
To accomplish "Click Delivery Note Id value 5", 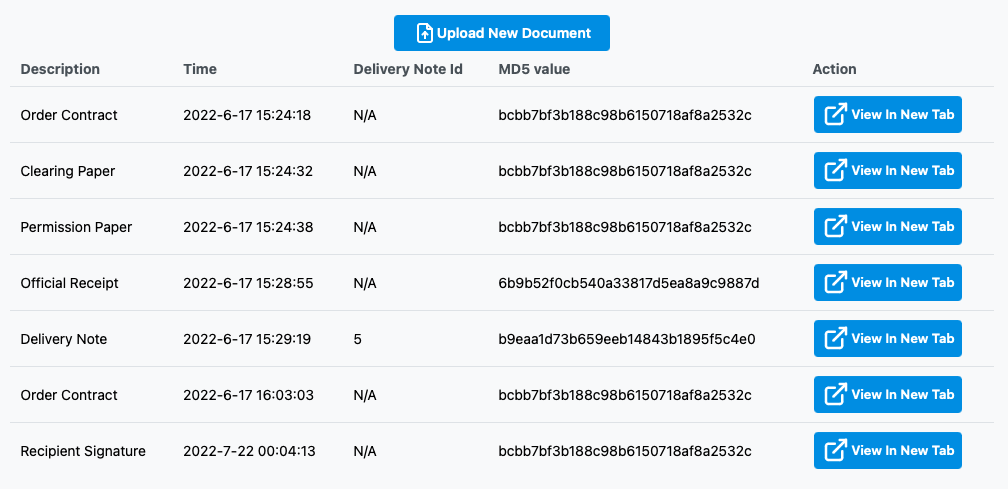I will point(357,339).
